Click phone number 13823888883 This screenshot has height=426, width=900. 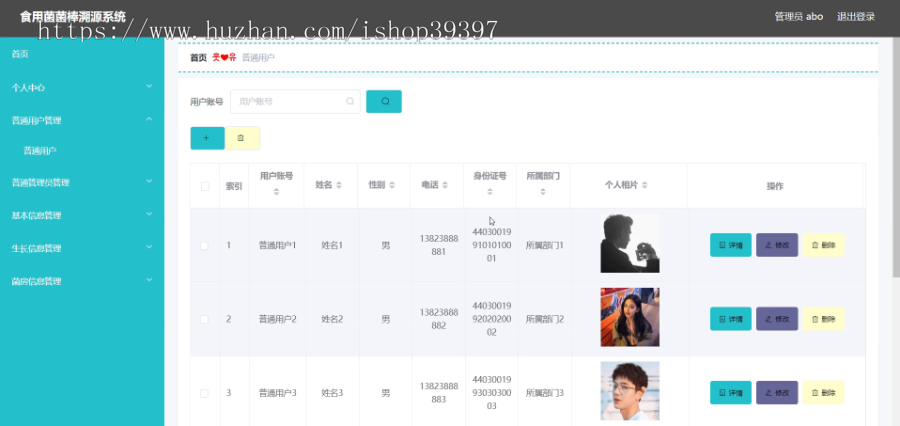point(439,393)
